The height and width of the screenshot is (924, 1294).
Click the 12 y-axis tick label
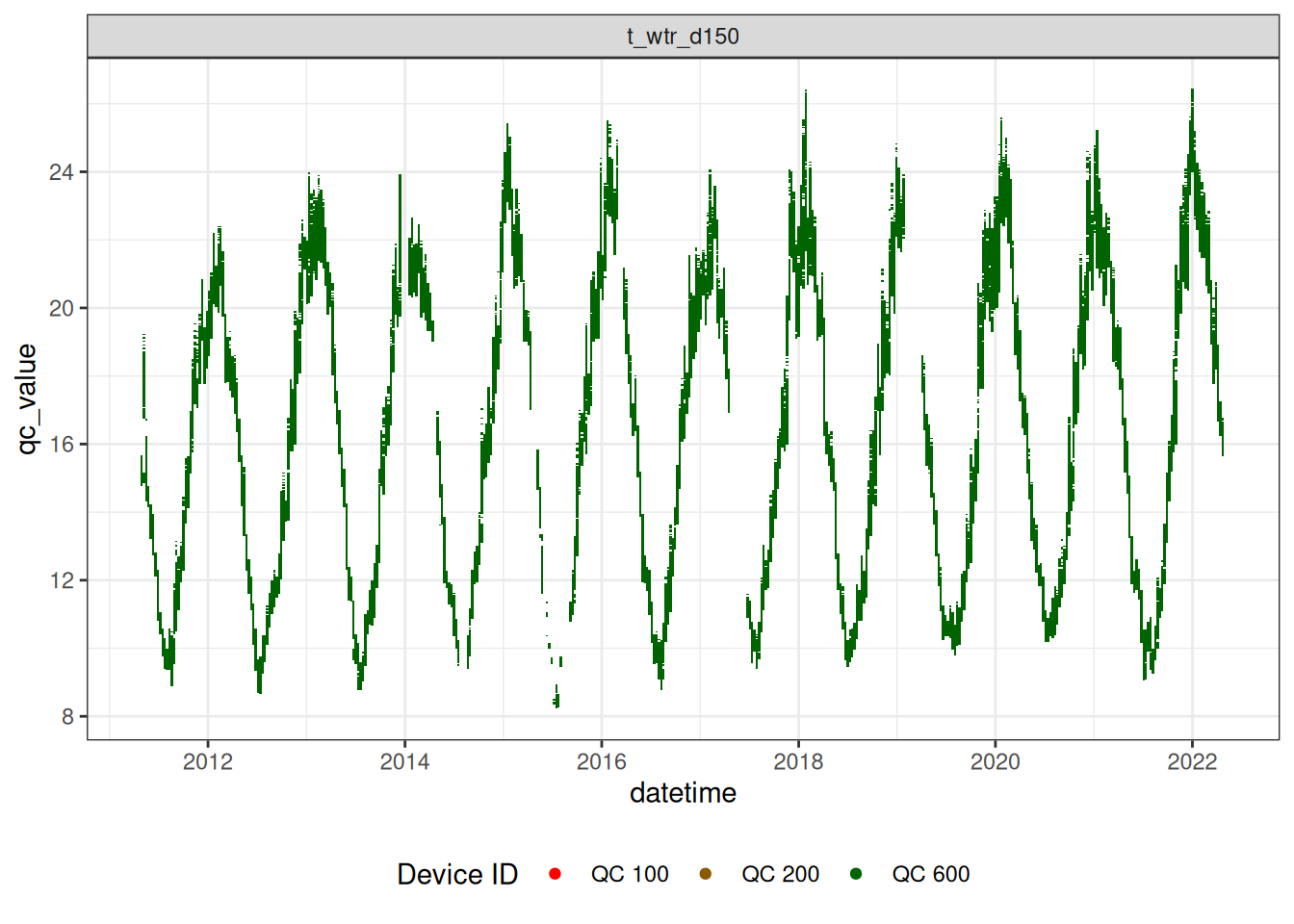tap(62, 580)
